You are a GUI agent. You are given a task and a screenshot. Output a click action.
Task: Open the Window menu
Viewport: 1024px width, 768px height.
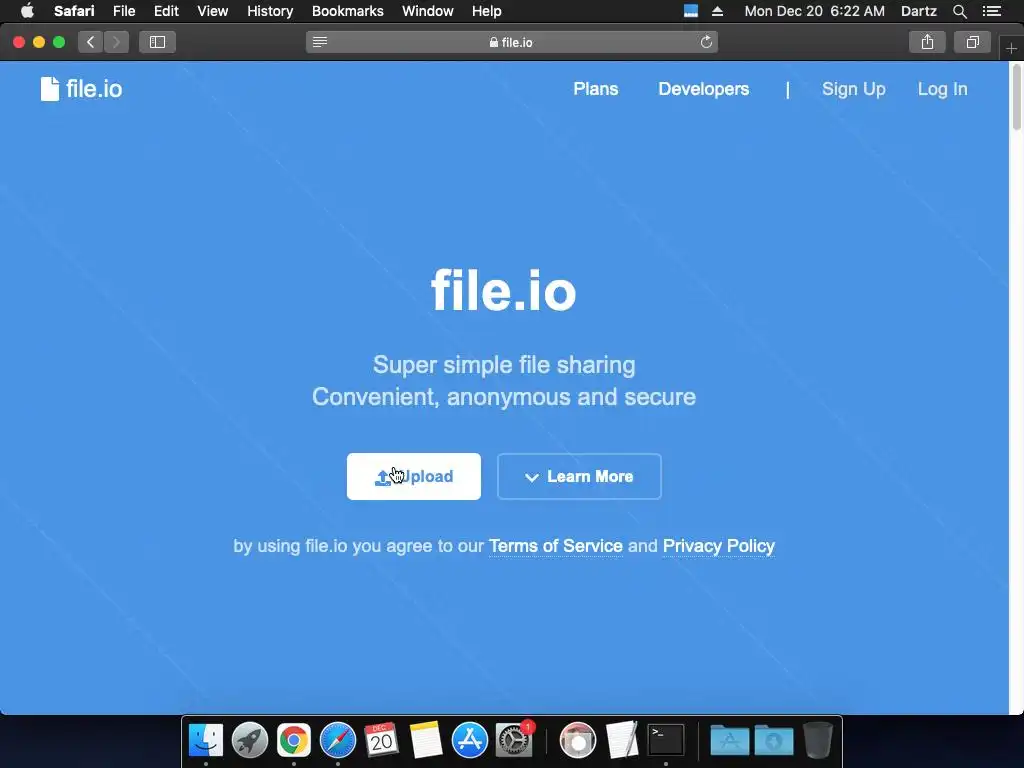coord(428,11)
